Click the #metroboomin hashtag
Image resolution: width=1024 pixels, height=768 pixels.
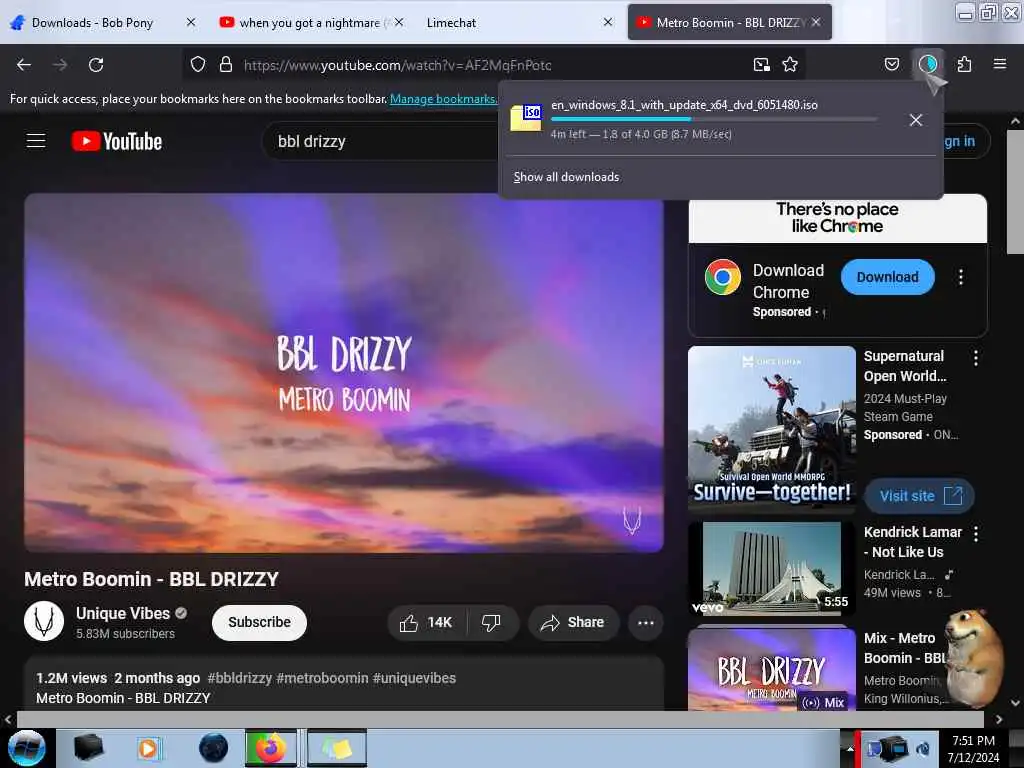[322, 679]
